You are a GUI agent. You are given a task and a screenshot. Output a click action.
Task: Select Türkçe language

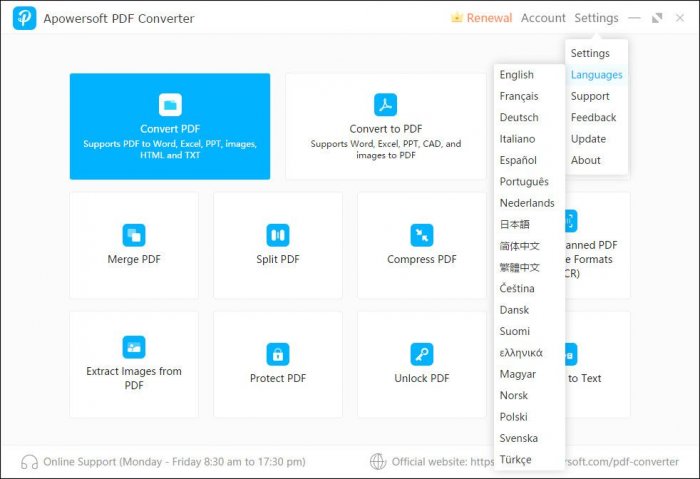tap(529, 459)
